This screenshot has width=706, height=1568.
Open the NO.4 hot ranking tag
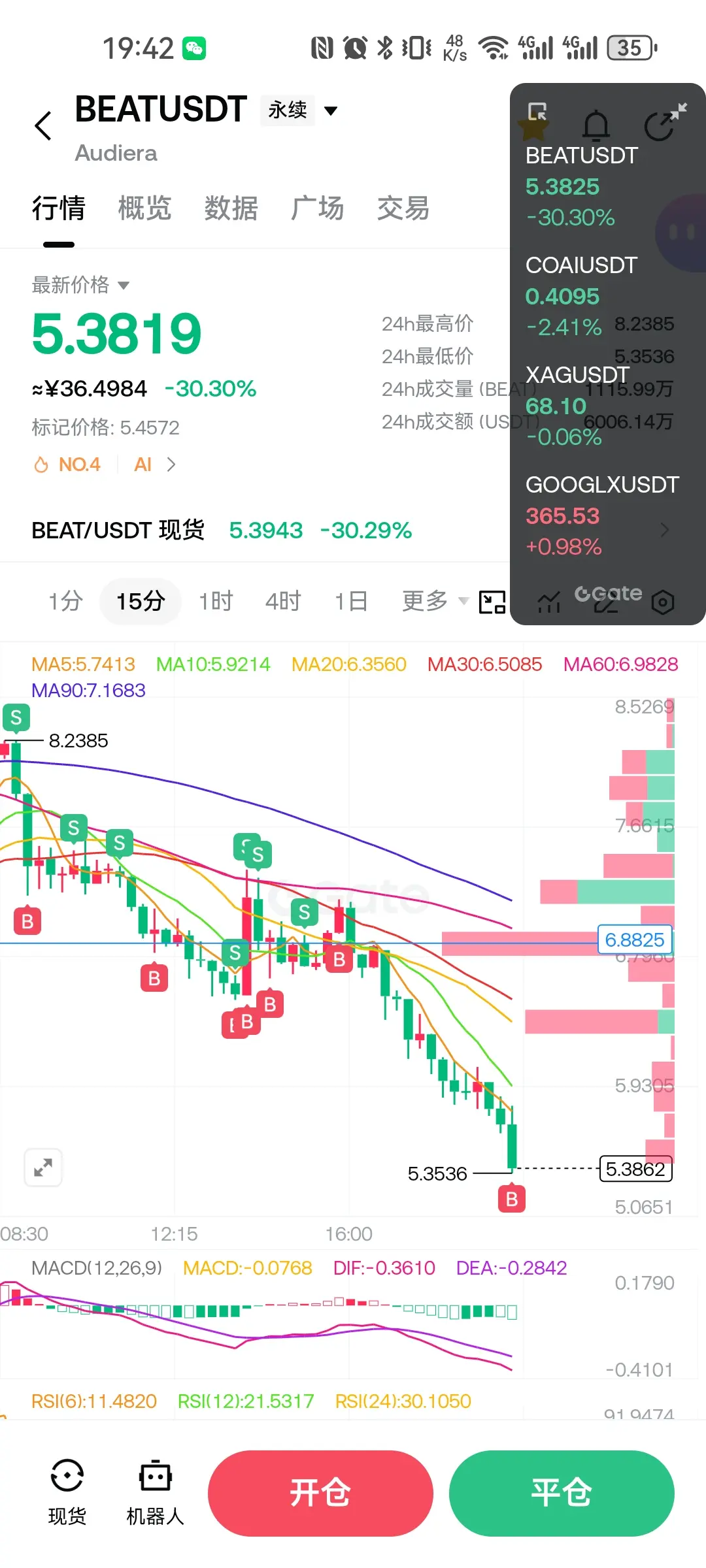tap(67, 465)
